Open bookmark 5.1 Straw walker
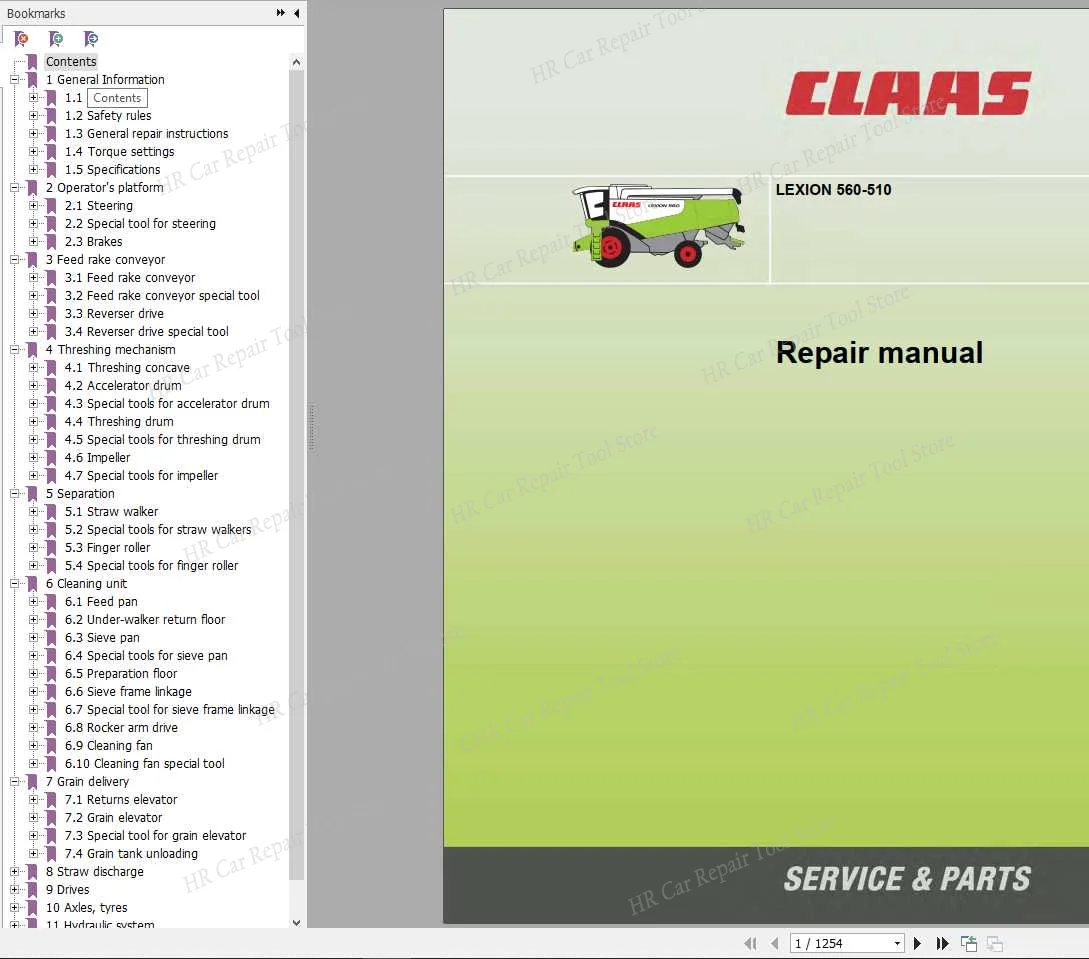This screenshot has height=959, width=1089. [x=111, y=512]
